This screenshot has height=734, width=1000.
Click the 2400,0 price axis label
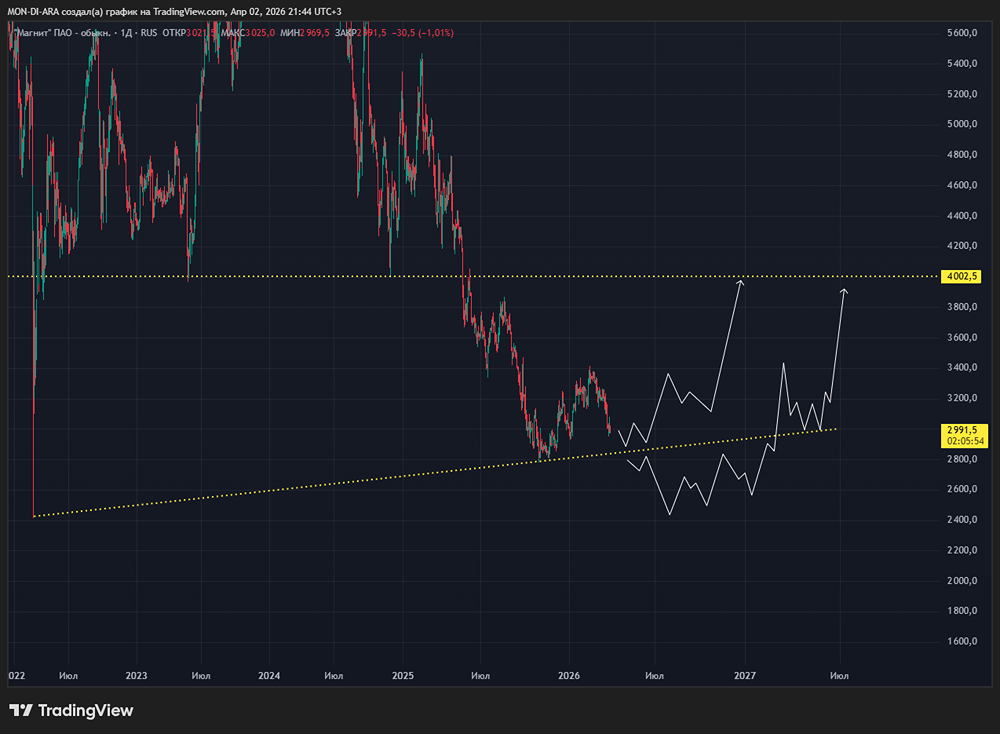pyautogui.click(x=962, y=520)
